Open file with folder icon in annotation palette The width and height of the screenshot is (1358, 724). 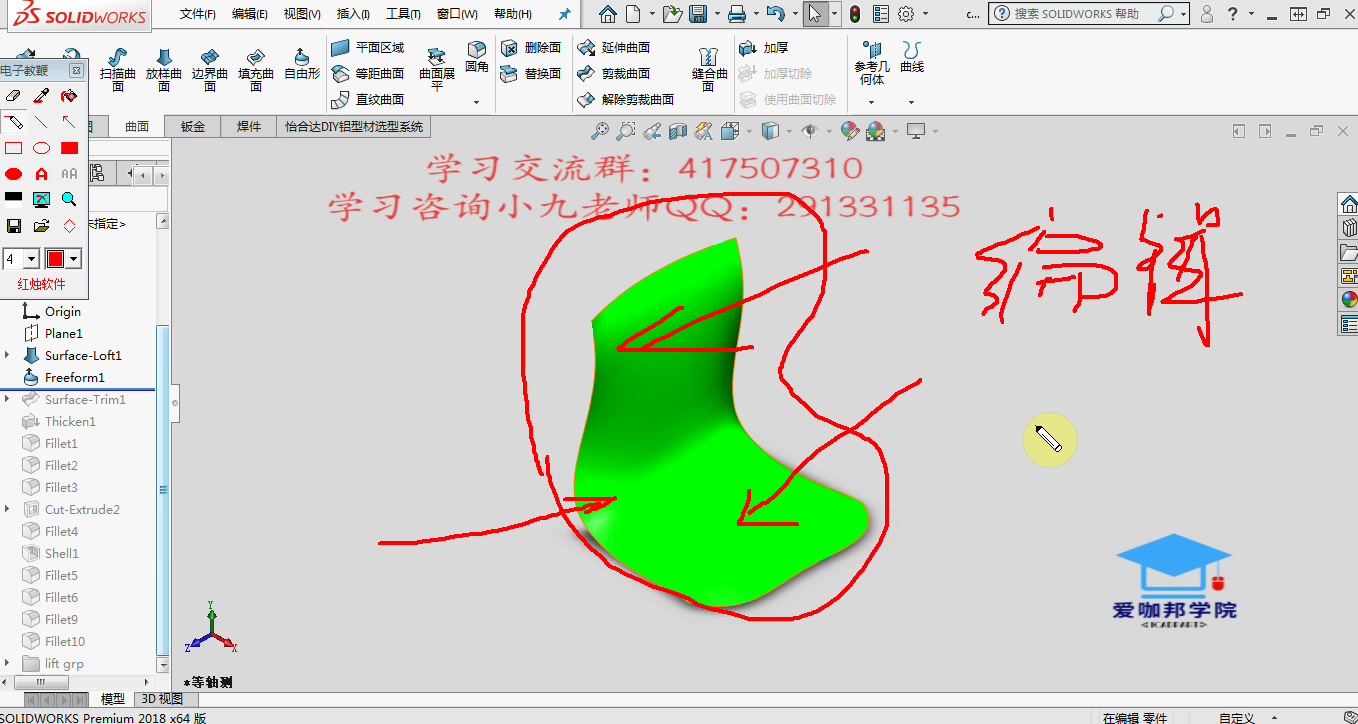click(41, 226)
